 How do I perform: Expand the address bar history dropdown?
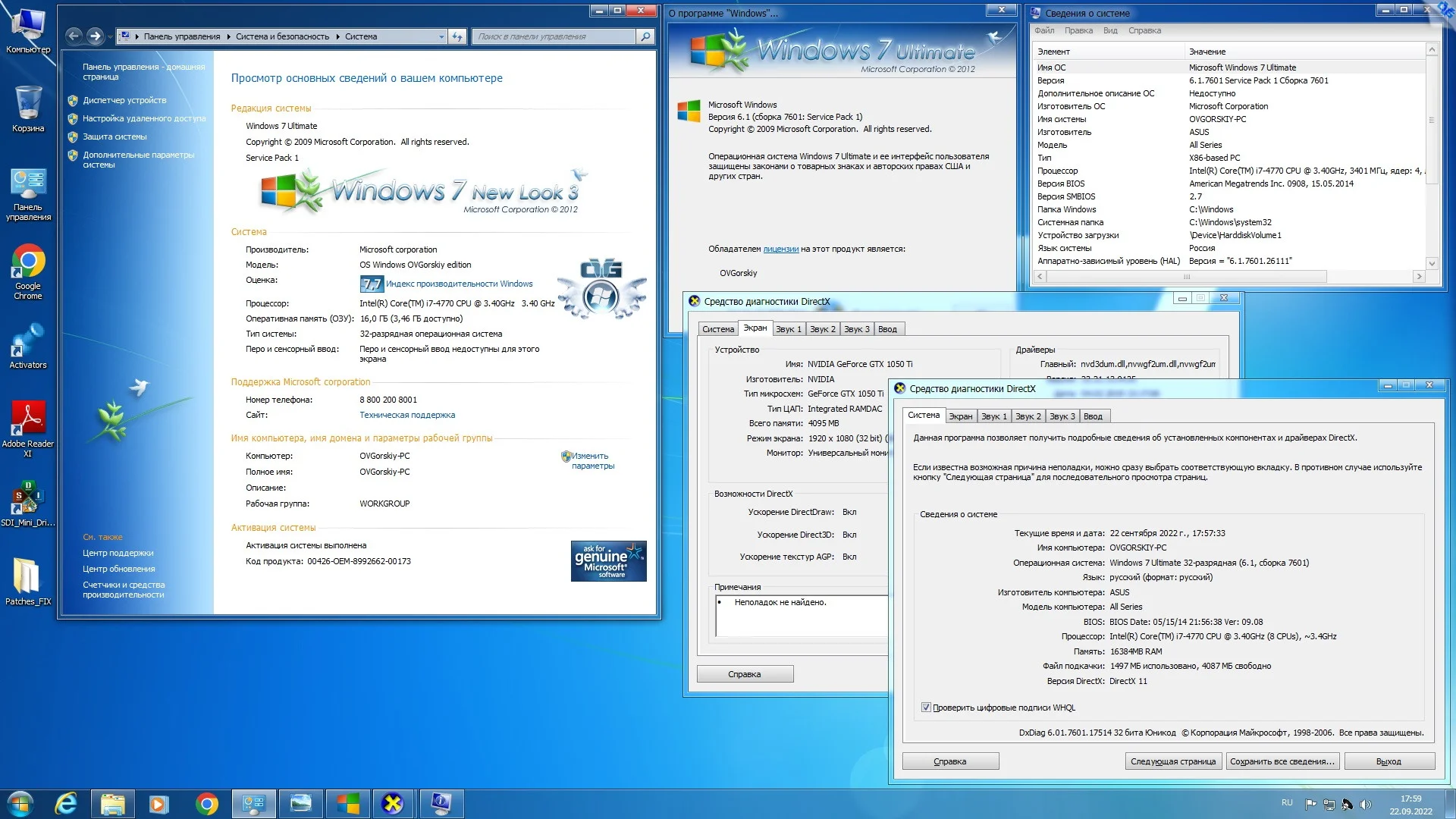441,36
